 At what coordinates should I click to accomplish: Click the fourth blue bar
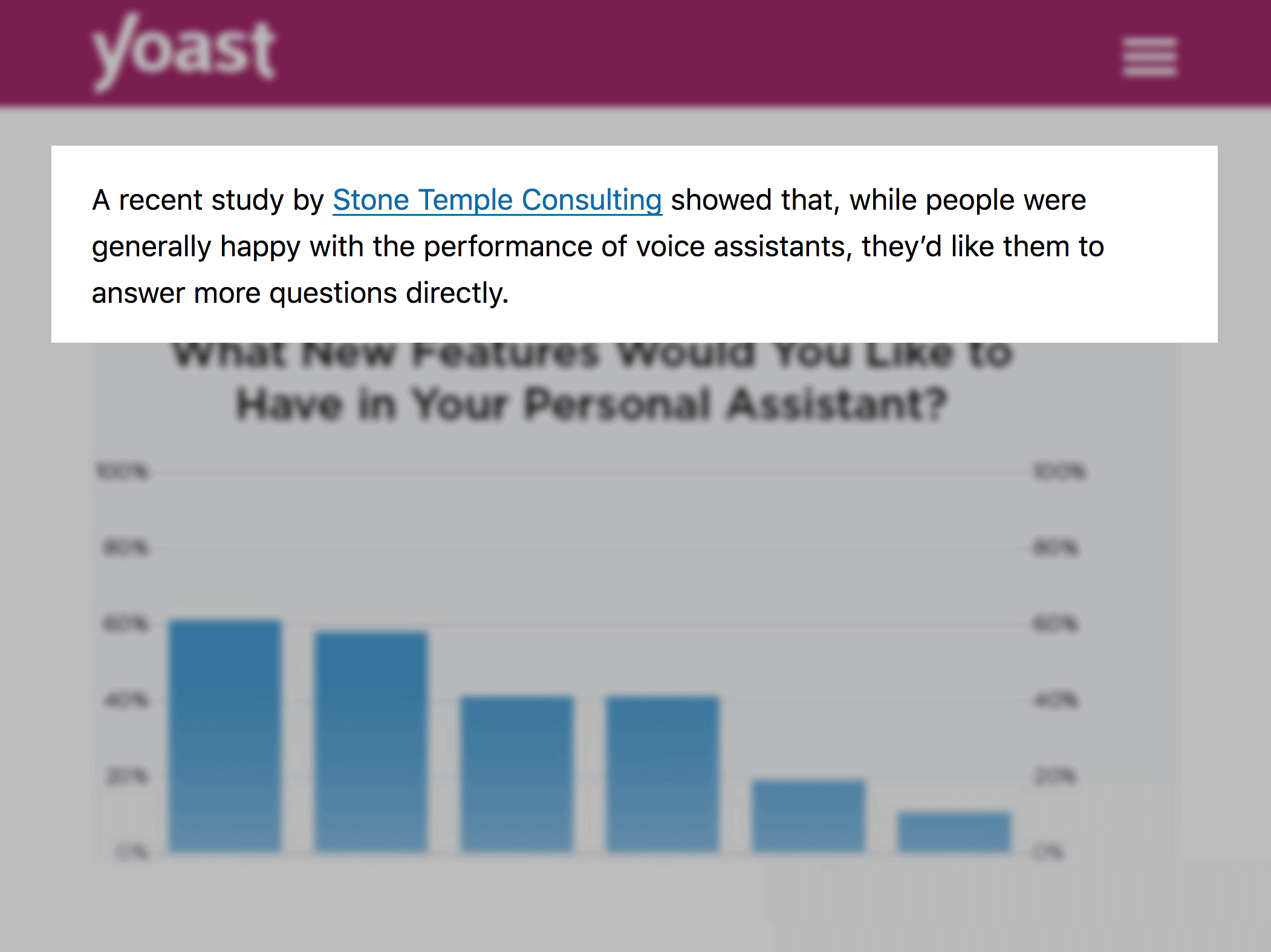coord(663,774)
